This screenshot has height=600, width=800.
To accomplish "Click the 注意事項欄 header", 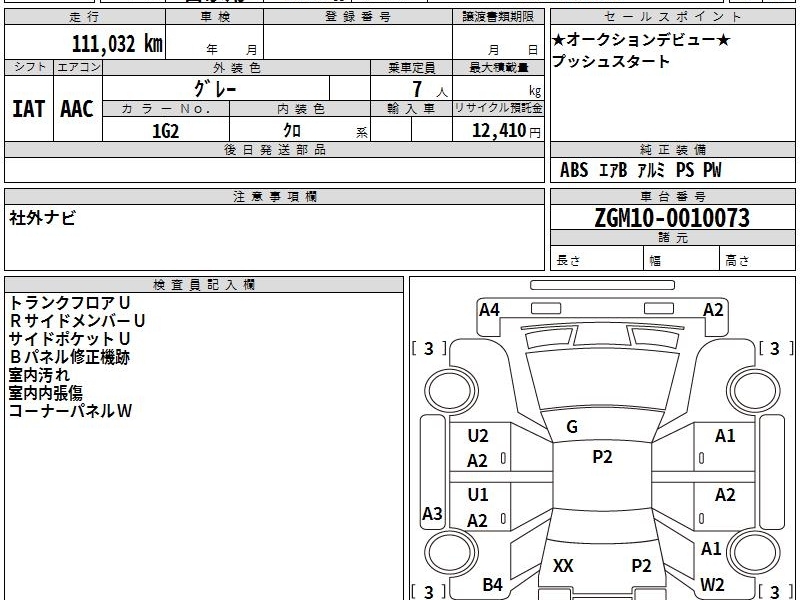I will click(274, 196).
